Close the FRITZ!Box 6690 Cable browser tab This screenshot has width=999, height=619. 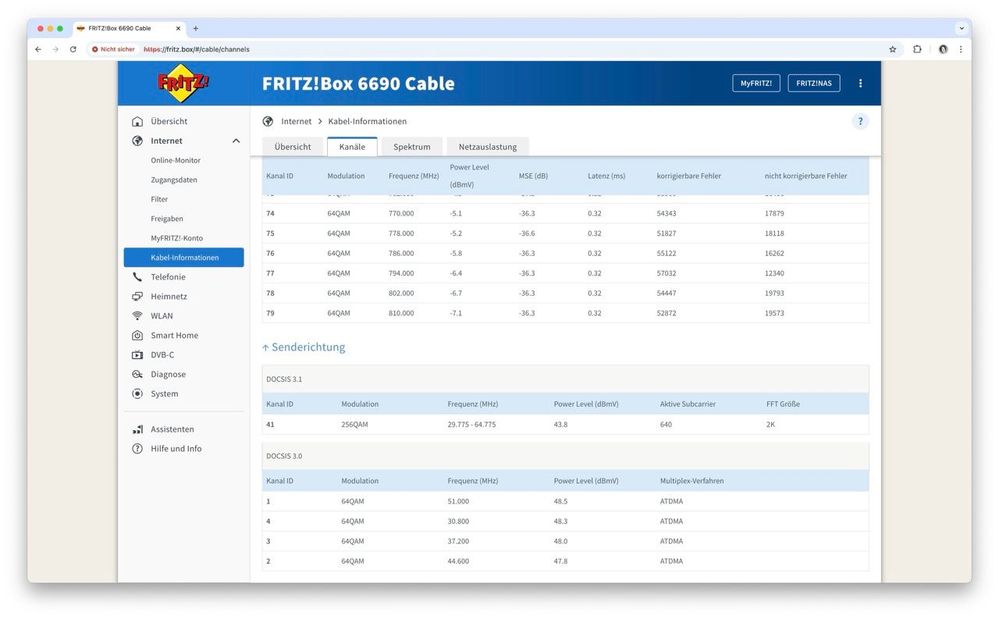coord(178,28)
